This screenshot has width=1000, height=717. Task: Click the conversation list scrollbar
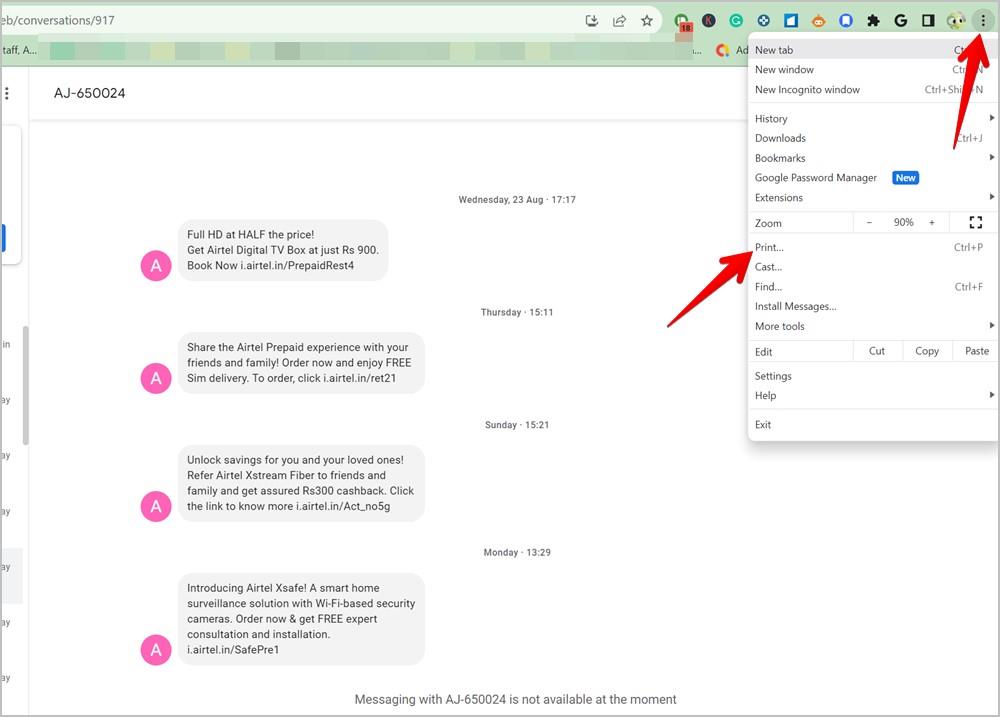[x=26, y=385]
